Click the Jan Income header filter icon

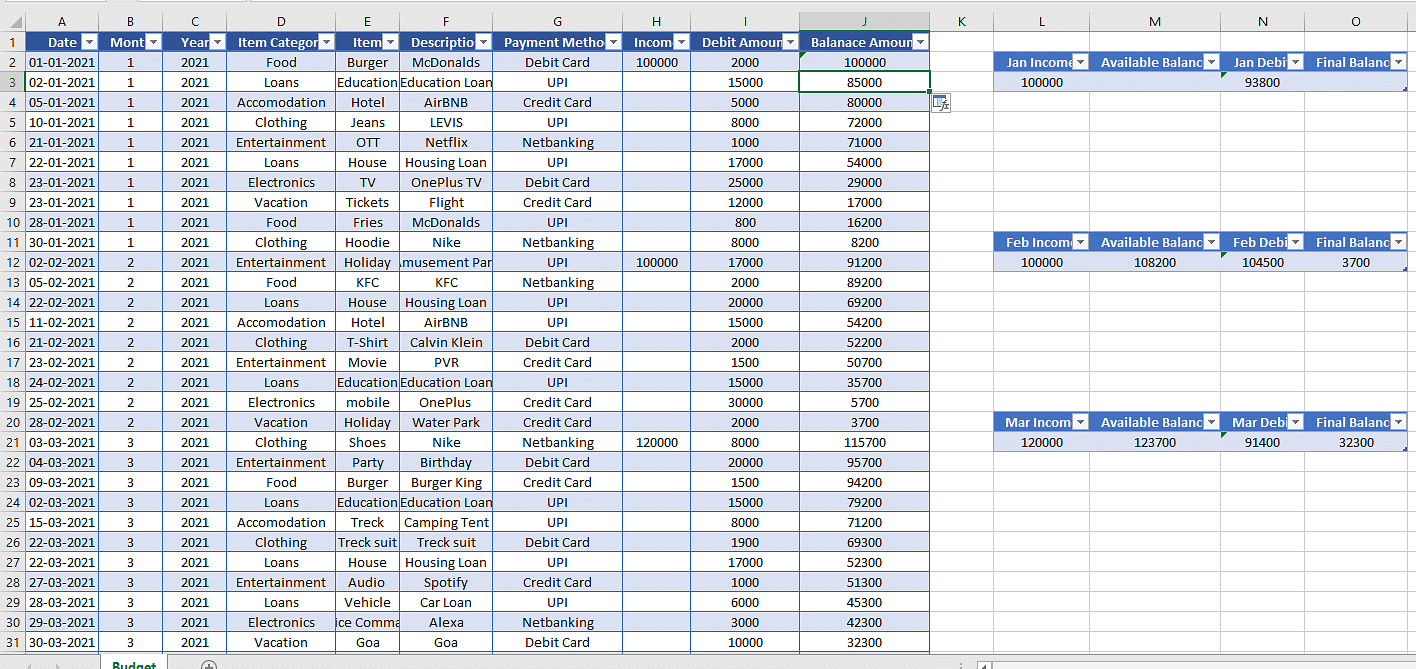tap(1080, 62)
